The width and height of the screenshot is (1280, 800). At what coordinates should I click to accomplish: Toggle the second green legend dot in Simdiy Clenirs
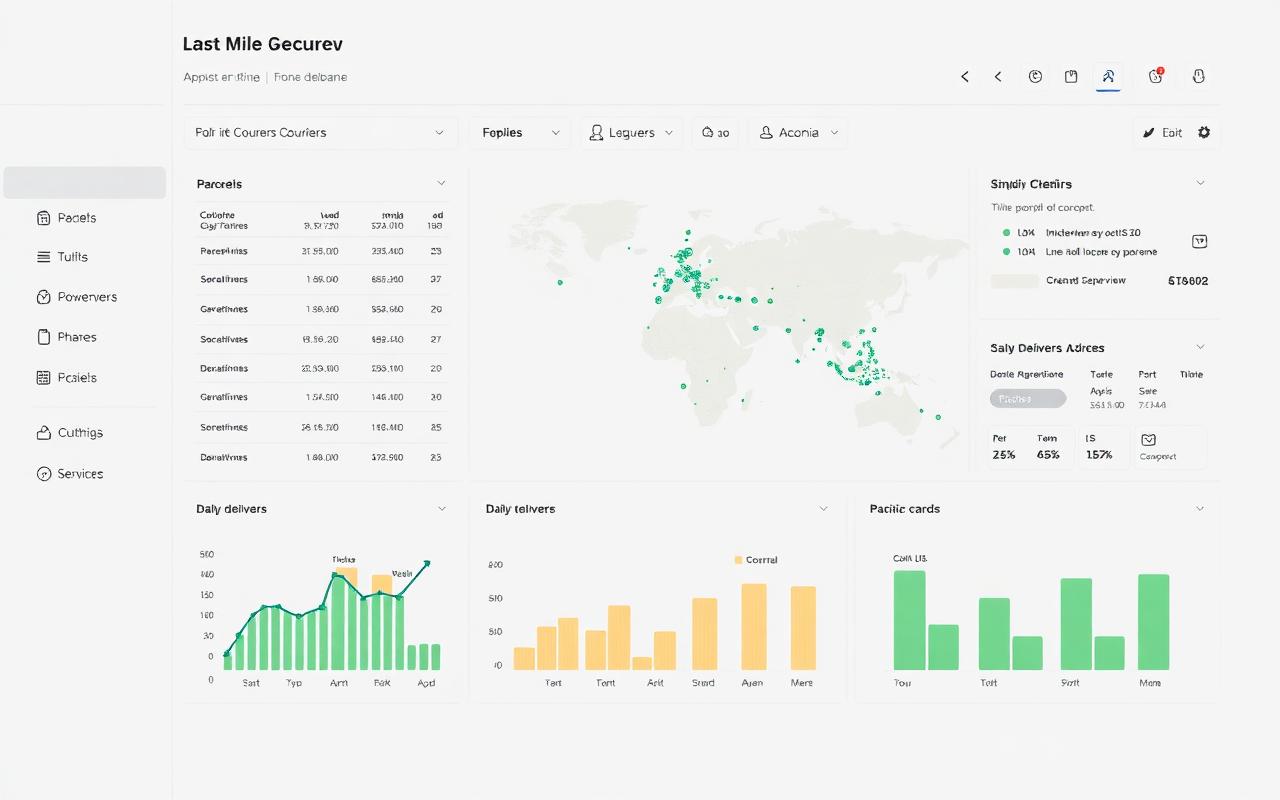(1006, 252)
